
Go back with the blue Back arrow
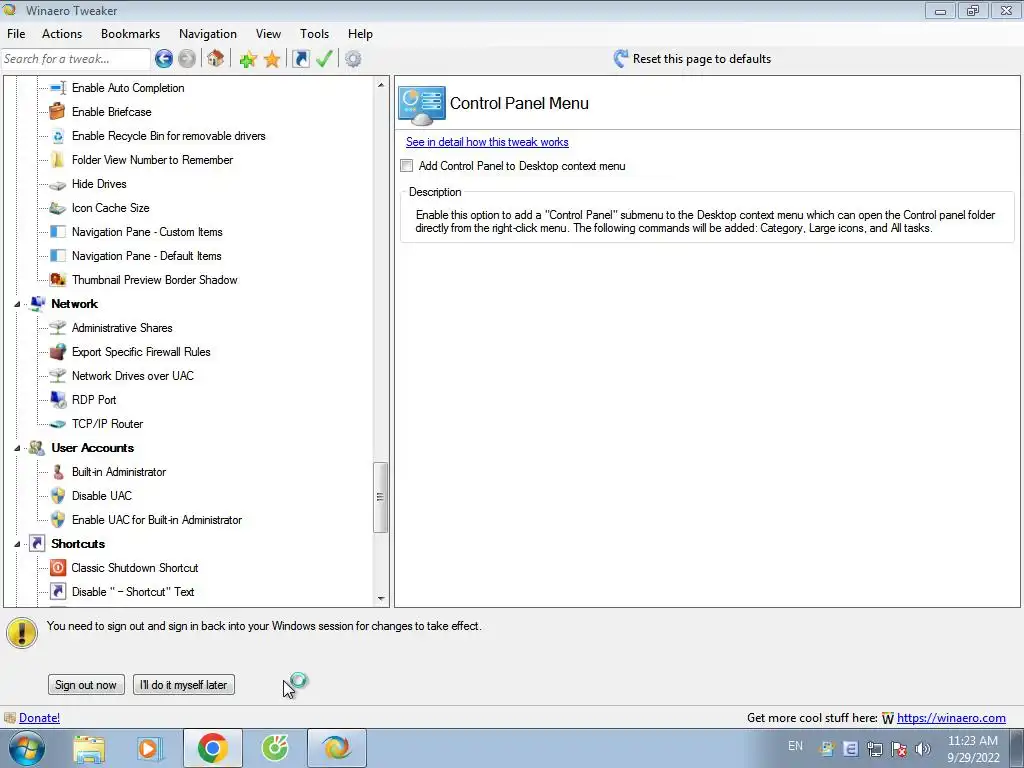164,59
